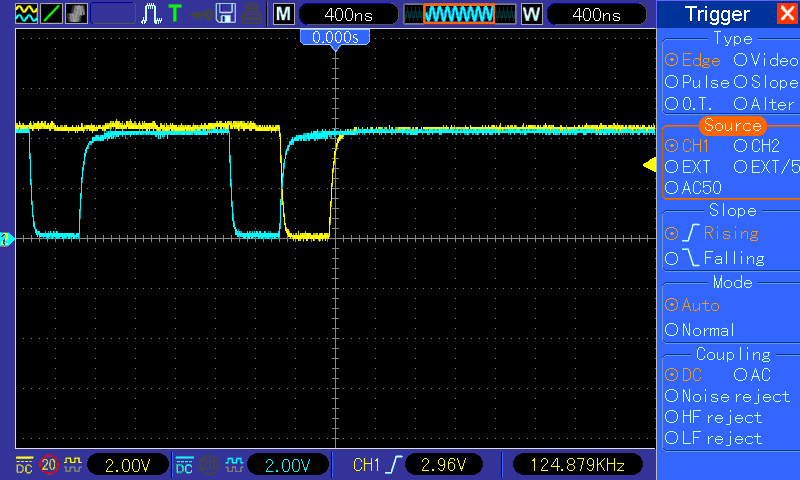Set trigger source to EXT

pyautogui.click(x=688, y=167)
